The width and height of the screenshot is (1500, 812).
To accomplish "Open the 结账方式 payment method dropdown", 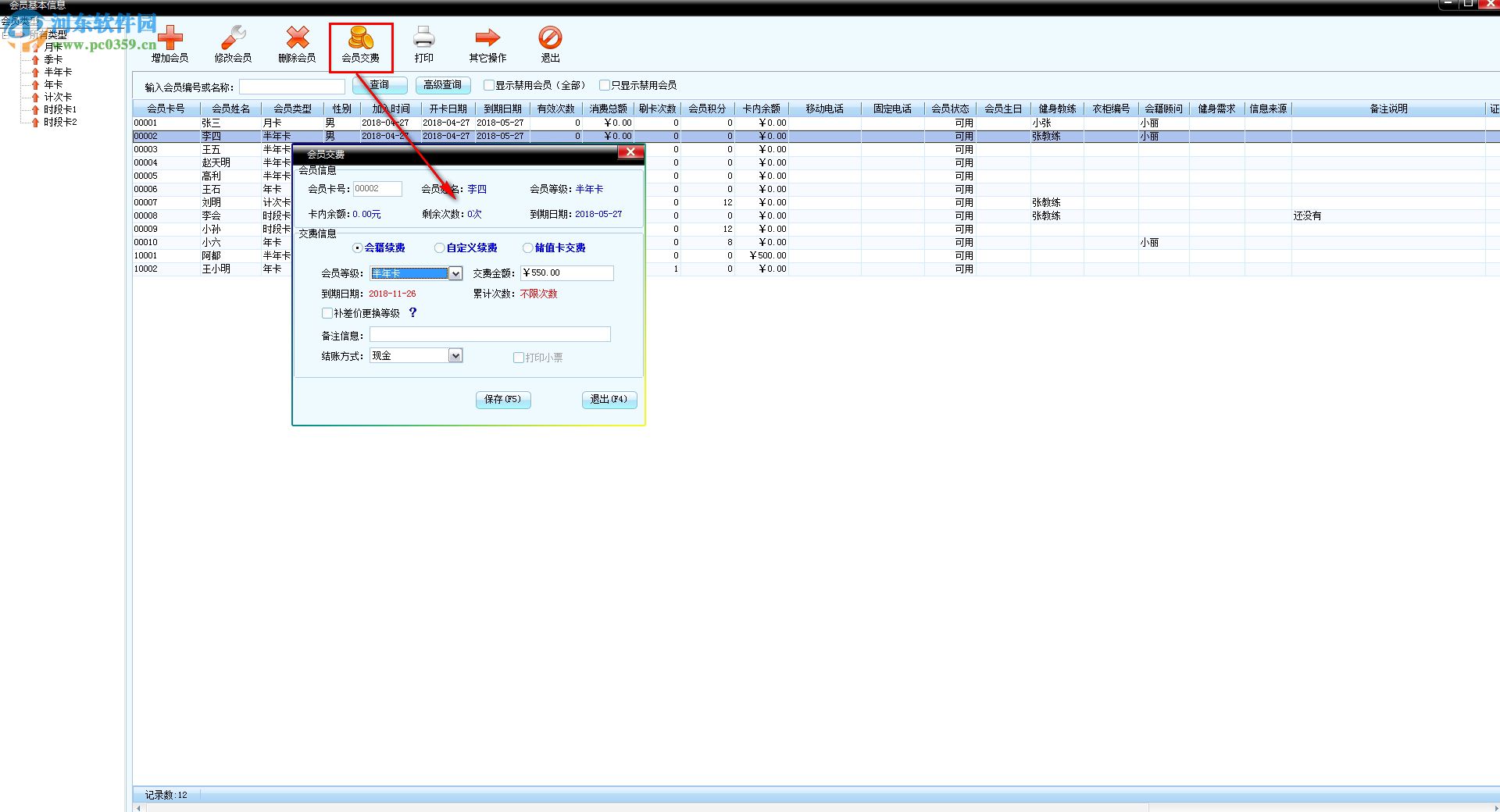I will (455, 356).
